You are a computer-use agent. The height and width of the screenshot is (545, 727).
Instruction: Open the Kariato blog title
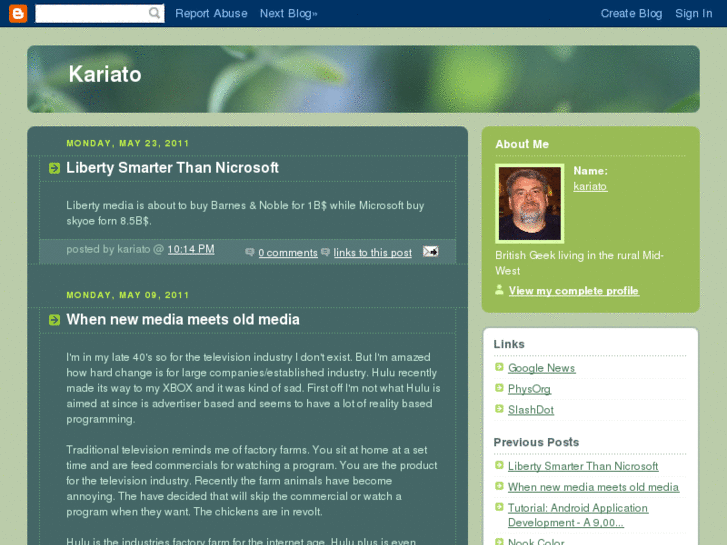(x=105, y=74)
